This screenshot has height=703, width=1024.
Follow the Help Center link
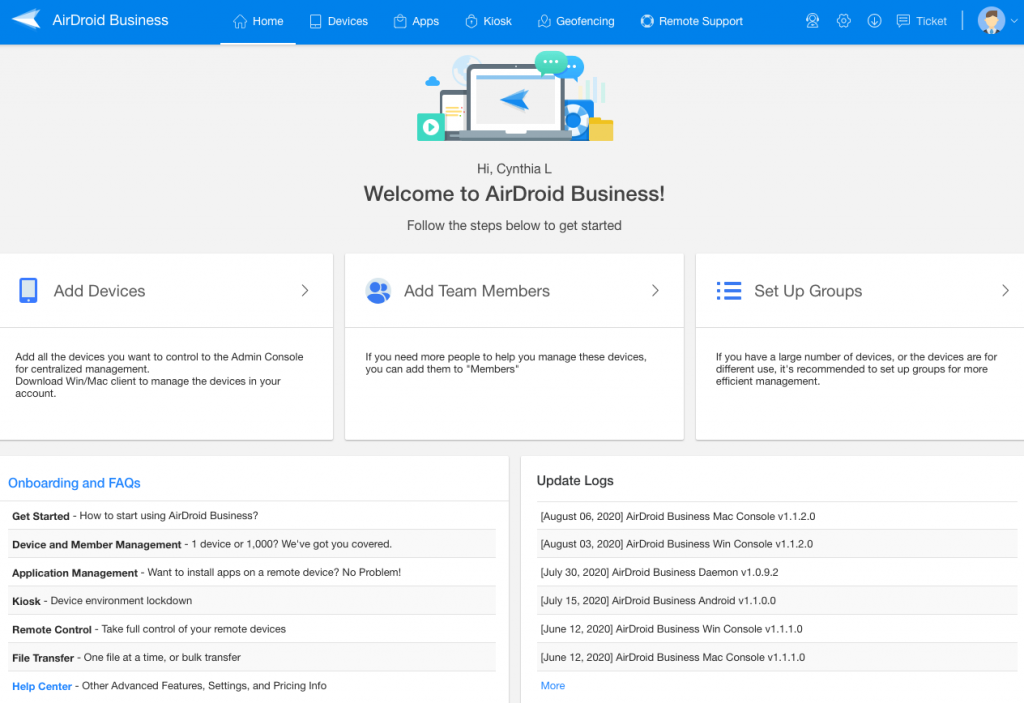coord(42,686)
